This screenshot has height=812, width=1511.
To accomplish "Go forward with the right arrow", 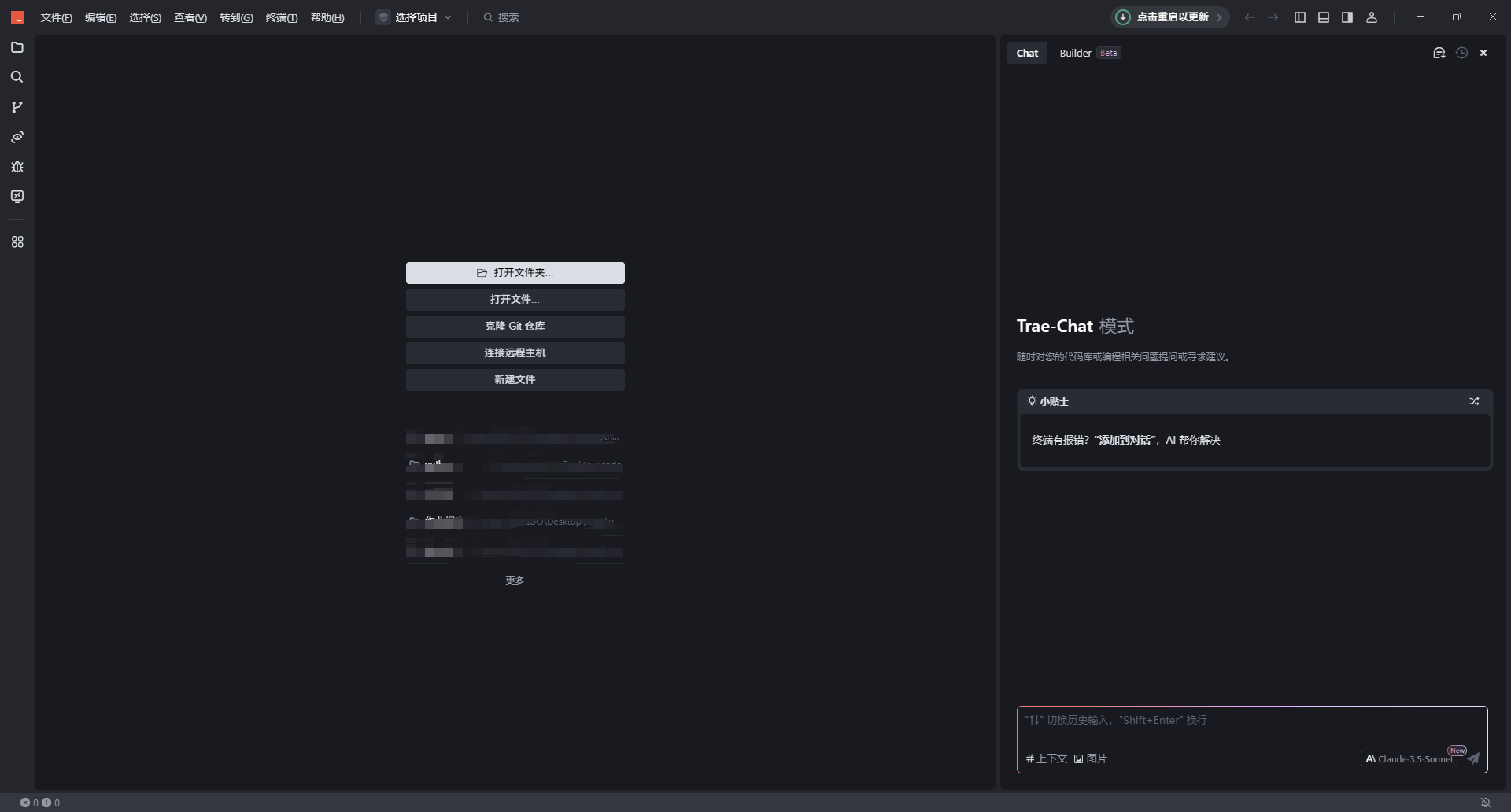I will 1273,17.
